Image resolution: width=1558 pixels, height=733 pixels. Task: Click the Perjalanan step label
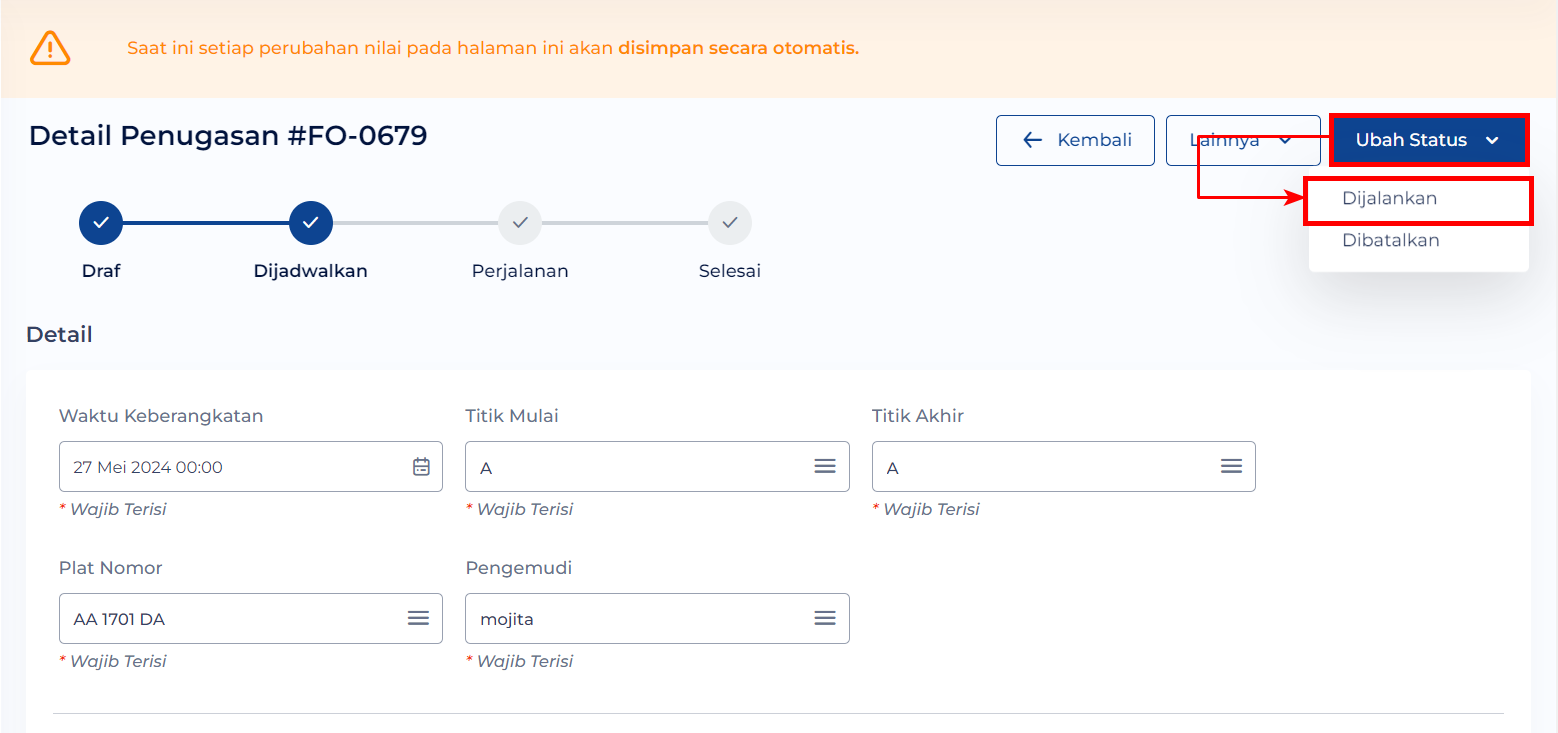(520, 271)
